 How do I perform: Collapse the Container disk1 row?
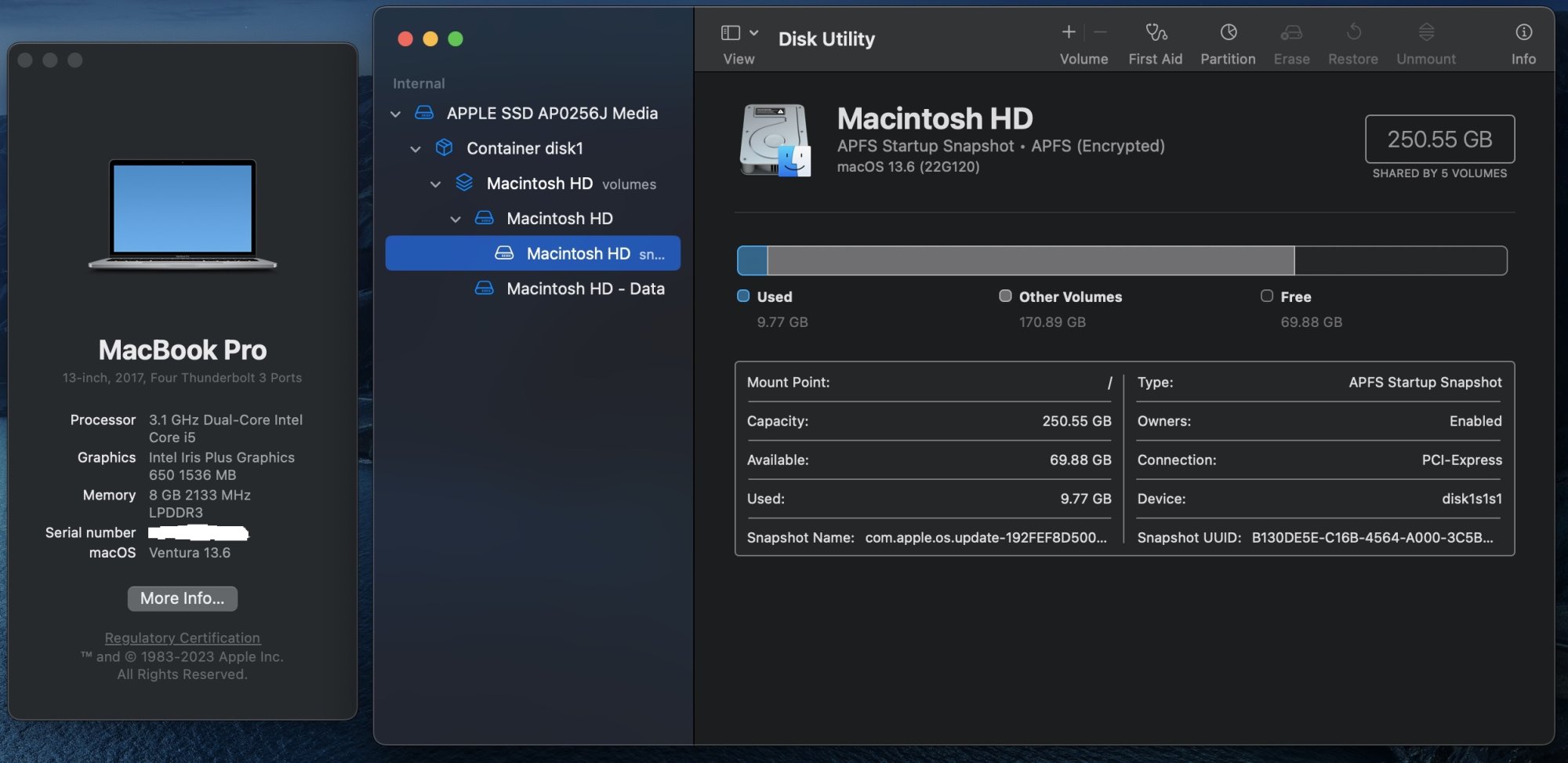pyautogui.click(x=416, y=149)
